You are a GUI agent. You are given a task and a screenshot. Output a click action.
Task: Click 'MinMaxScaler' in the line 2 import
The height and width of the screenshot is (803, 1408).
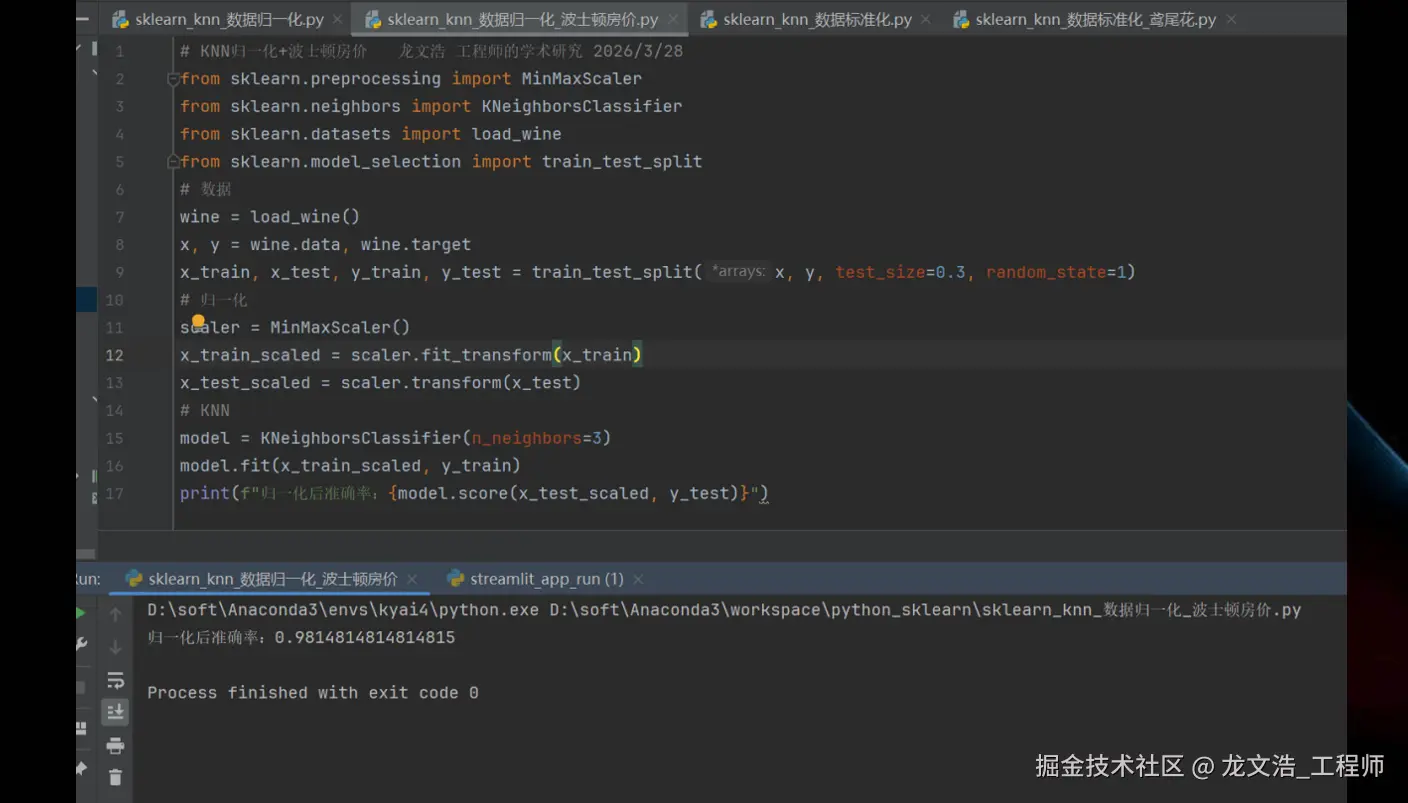point(581,79)
